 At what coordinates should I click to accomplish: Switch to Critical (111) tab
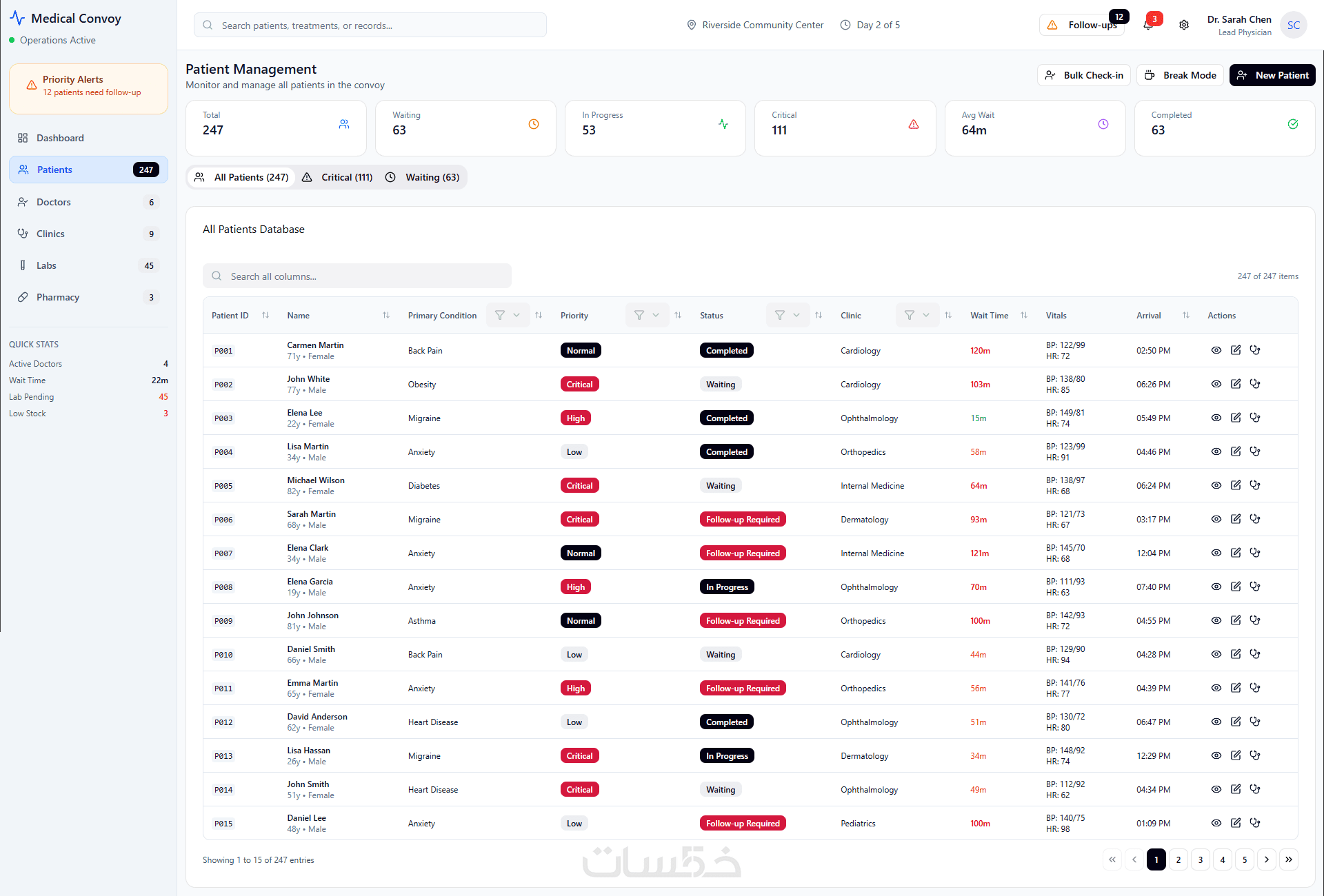[x=338, y=177]
